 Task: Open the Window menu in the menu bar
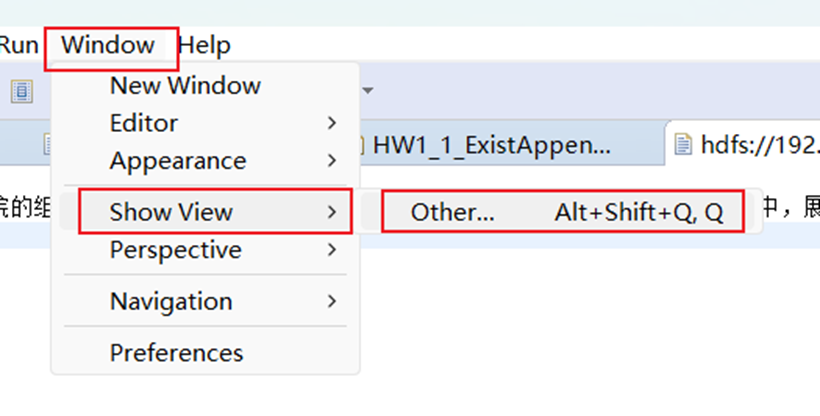[x=108, y=45]
